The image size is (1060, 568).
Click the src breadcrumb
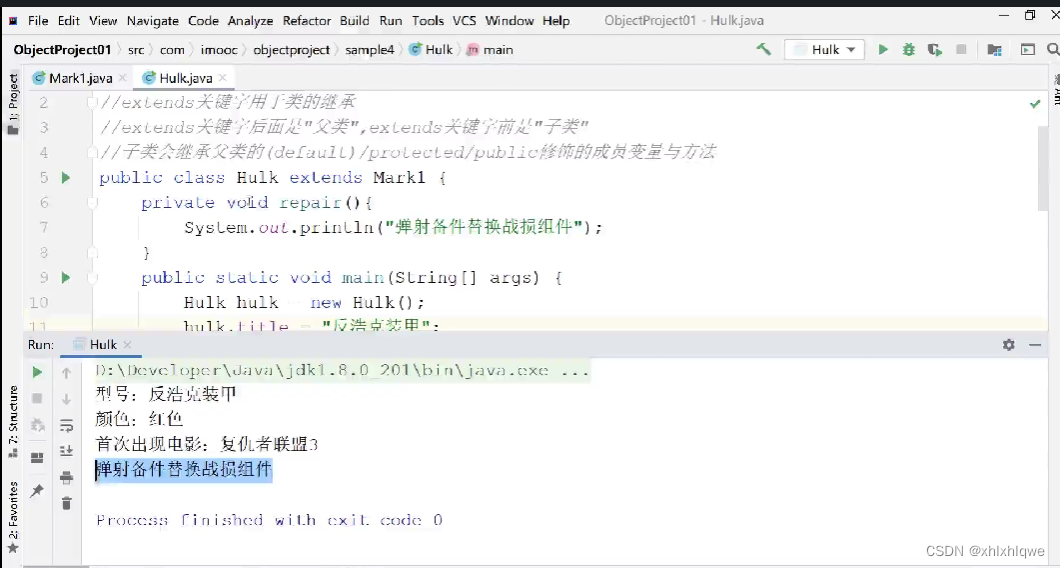(x=136, y=49)
